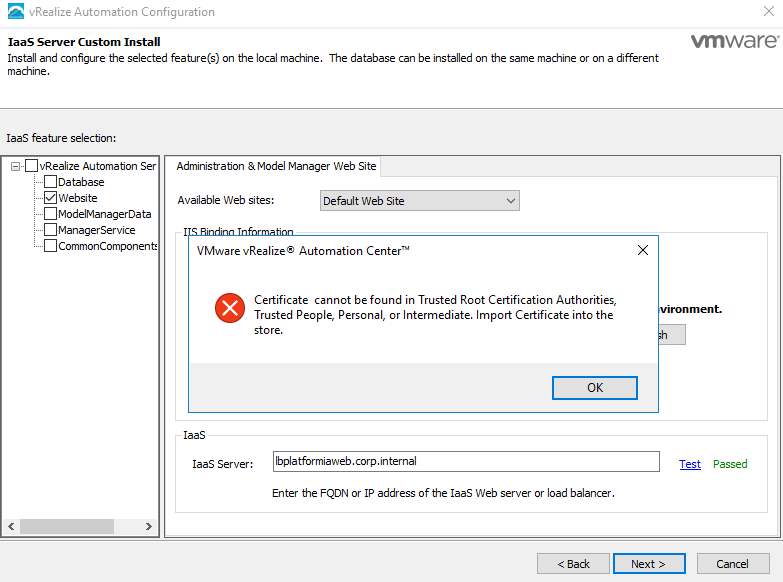783x582 pixels.
Task: Enable the ModelManagerData checkbox
Action: pos(50,214)
